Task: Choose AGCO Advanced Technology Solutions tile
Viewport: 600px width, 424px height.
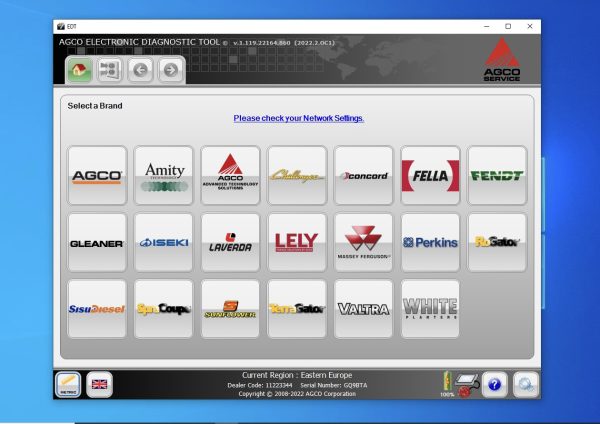Action: click(230, 175)
